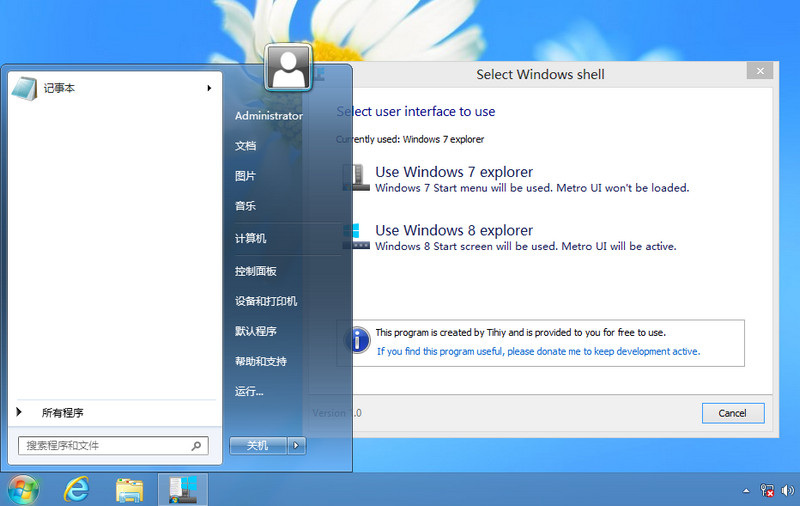Viewport: 800px width, 506px height.
Task: Open shutdown options arrow next to 关机
Action: point(296,445)
